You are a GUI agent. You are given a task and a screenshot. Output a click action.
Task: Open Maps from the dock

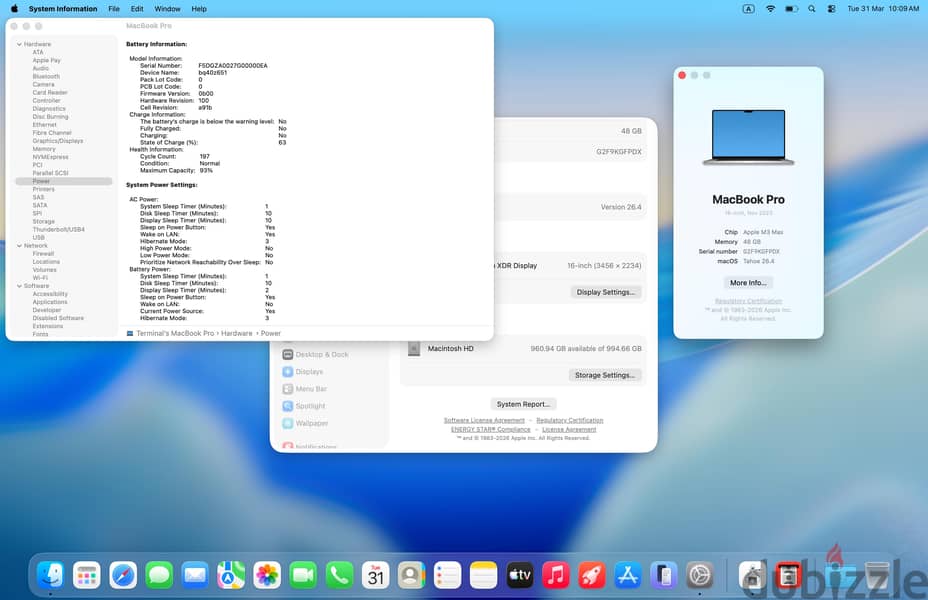(x=231, y=575)
